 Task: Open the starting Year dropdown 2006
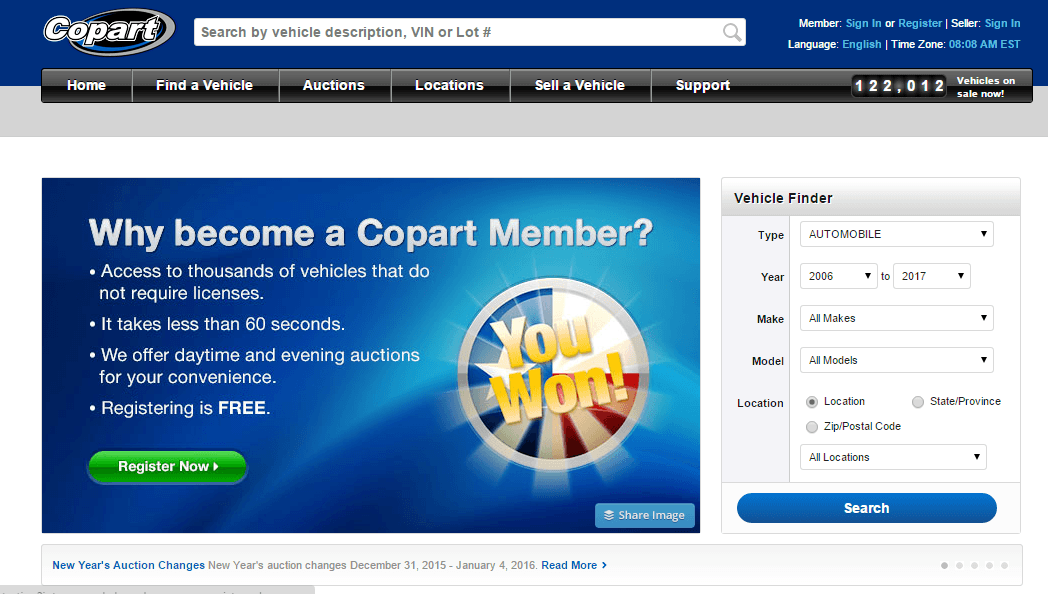(838, 276)
